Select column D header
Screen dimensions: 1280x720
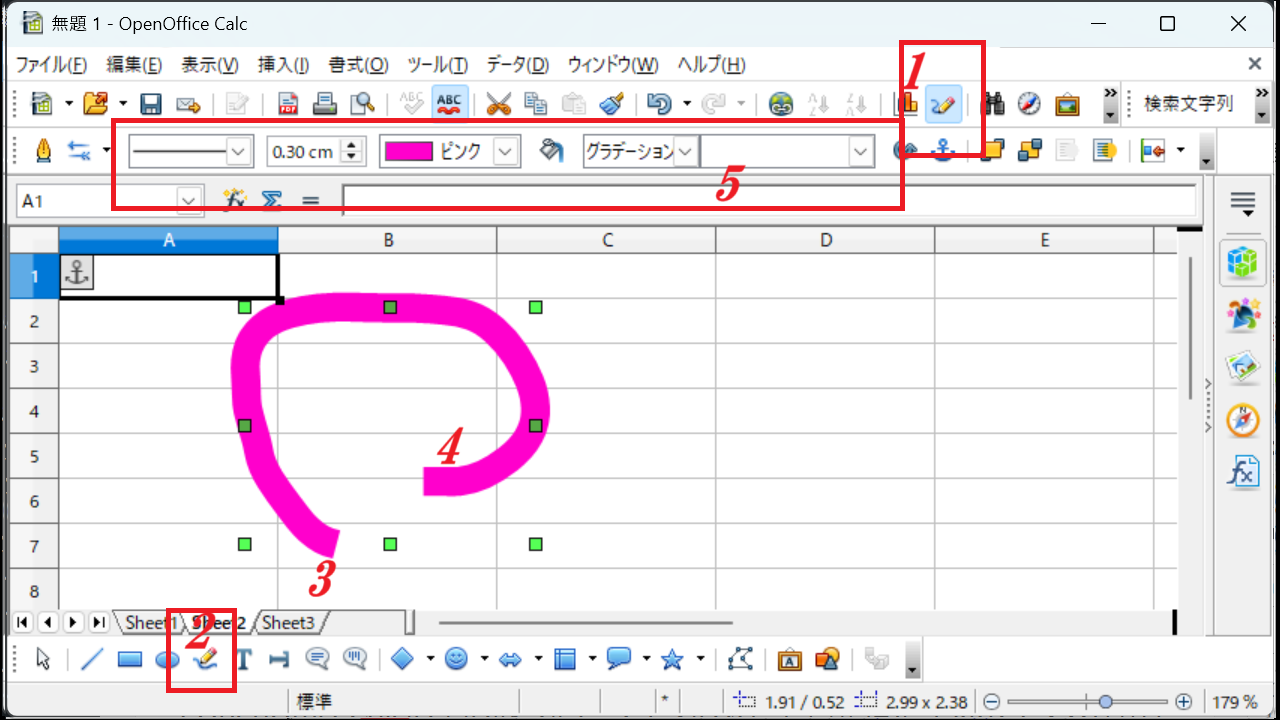[x=826, y=240]
